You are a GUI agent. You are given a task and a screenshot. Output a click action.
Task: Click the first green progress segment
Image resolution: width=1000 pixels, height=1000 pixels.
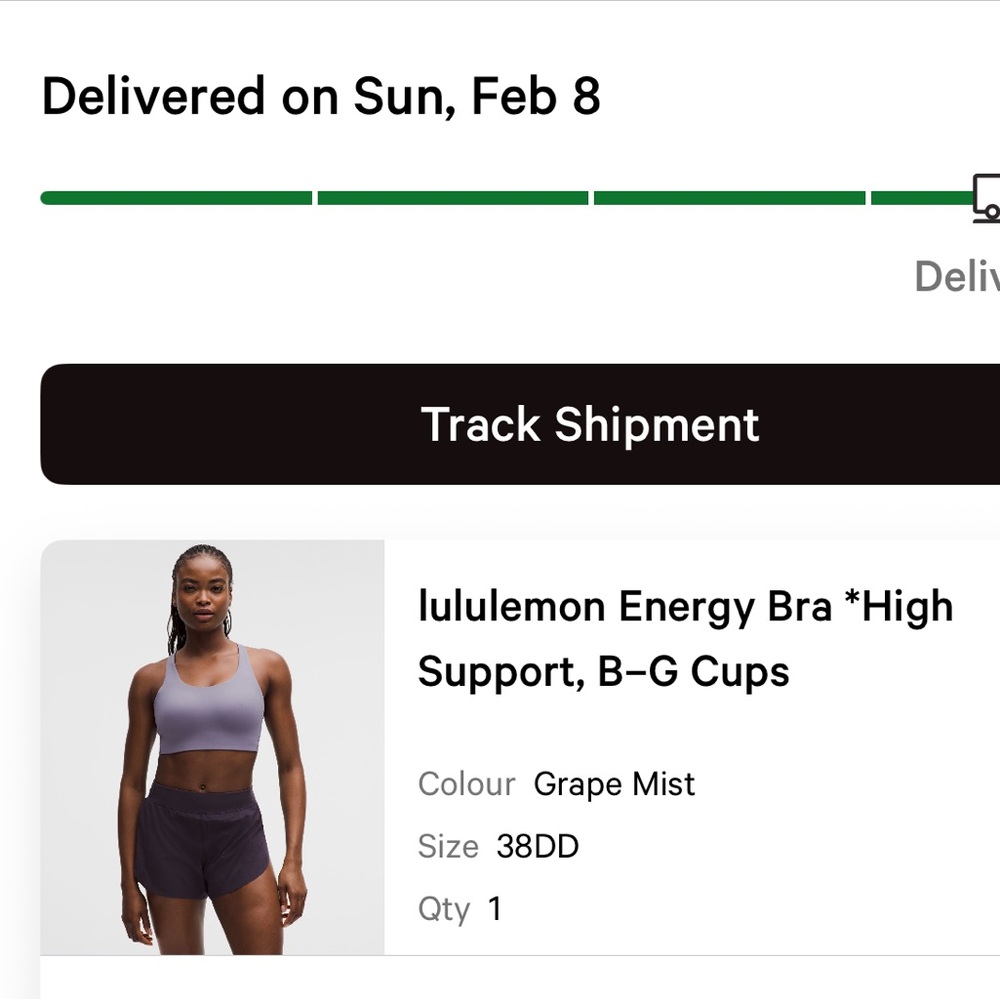pos(175,198)
